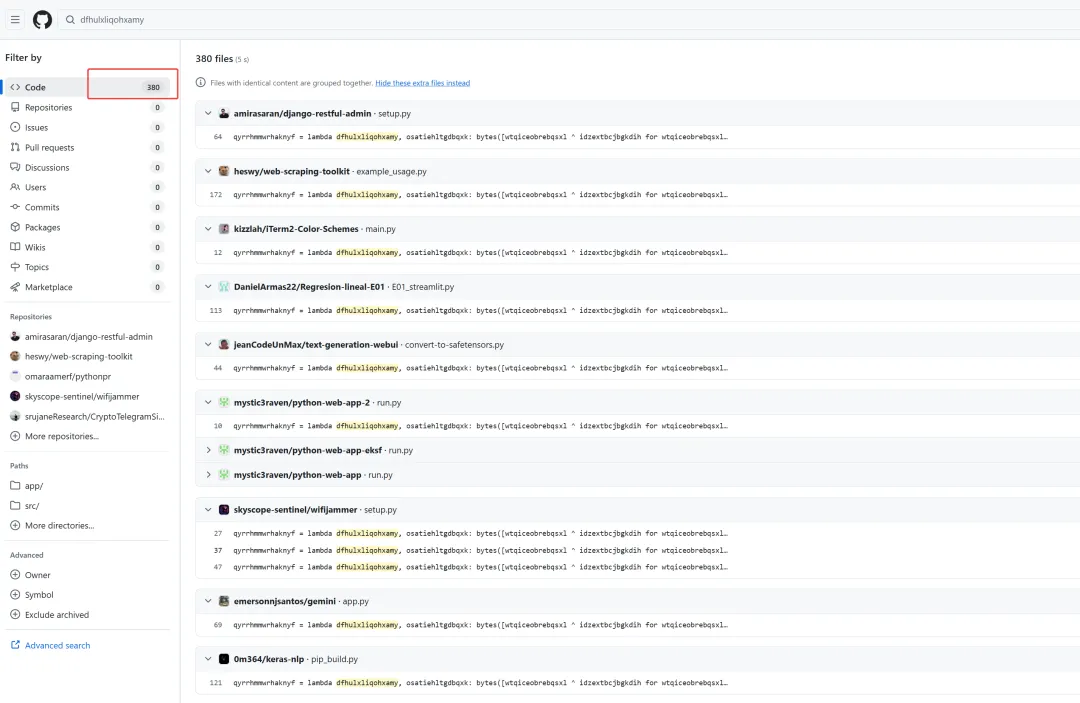Open the hamburger navigation menu

(15, 19)
